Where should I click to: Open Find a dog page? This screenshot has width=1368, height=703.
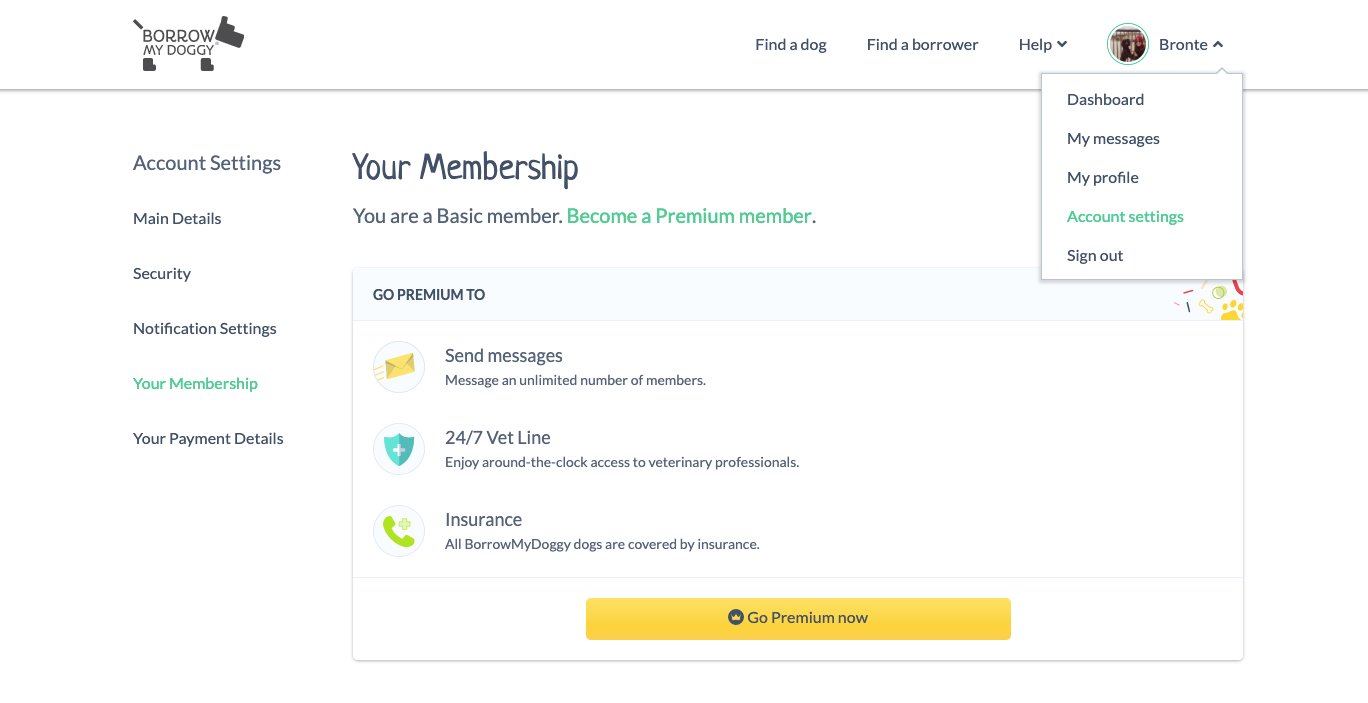pos(790,44)
